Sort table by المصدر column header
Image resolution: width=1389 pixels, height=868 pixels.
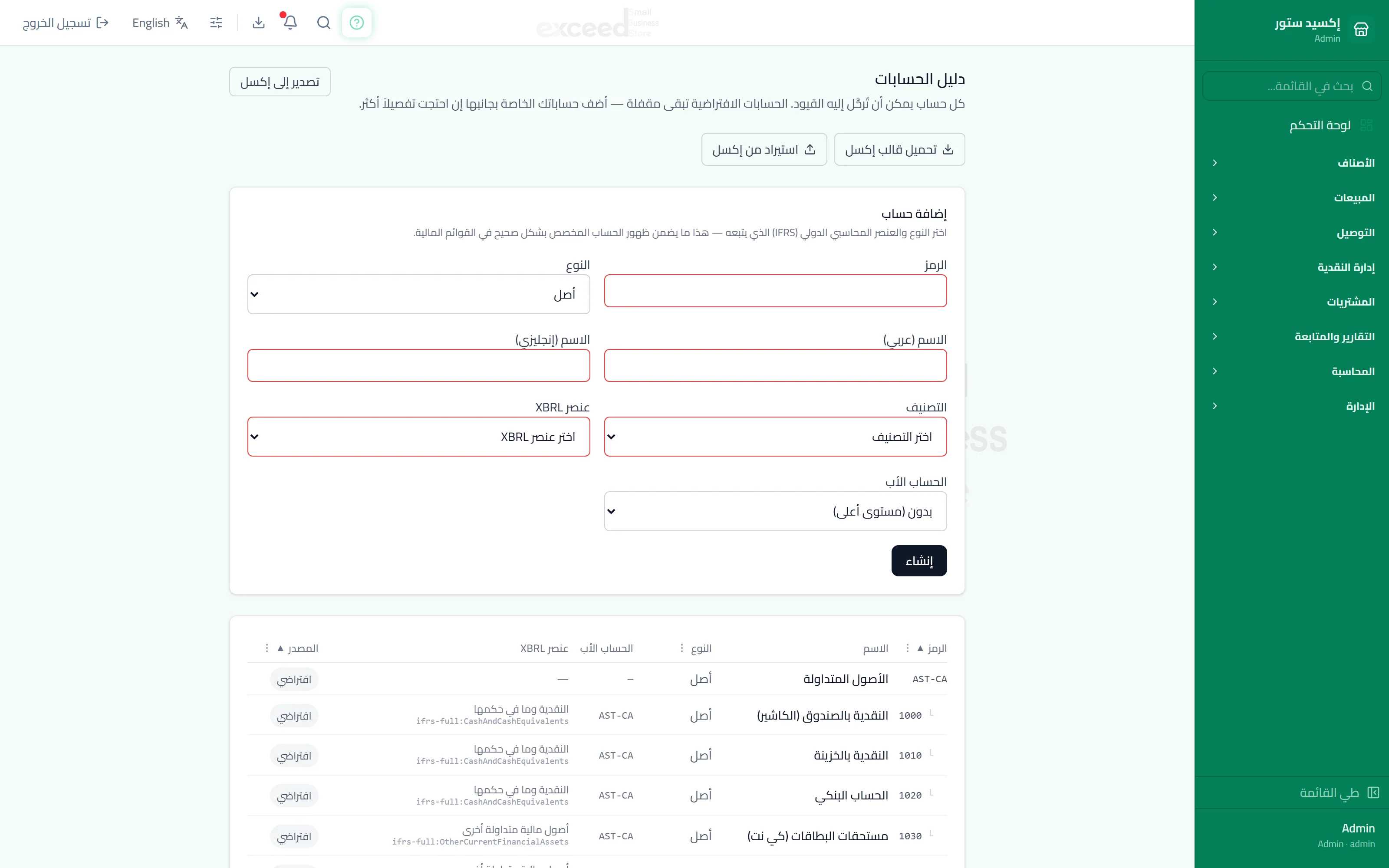pos(298,648)
